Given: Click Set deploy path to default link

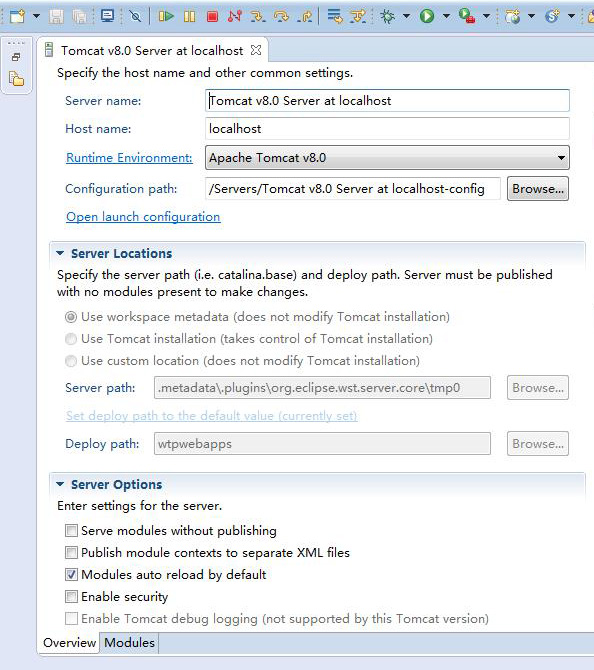Looking at the screenshot, I should click(212, 416).
